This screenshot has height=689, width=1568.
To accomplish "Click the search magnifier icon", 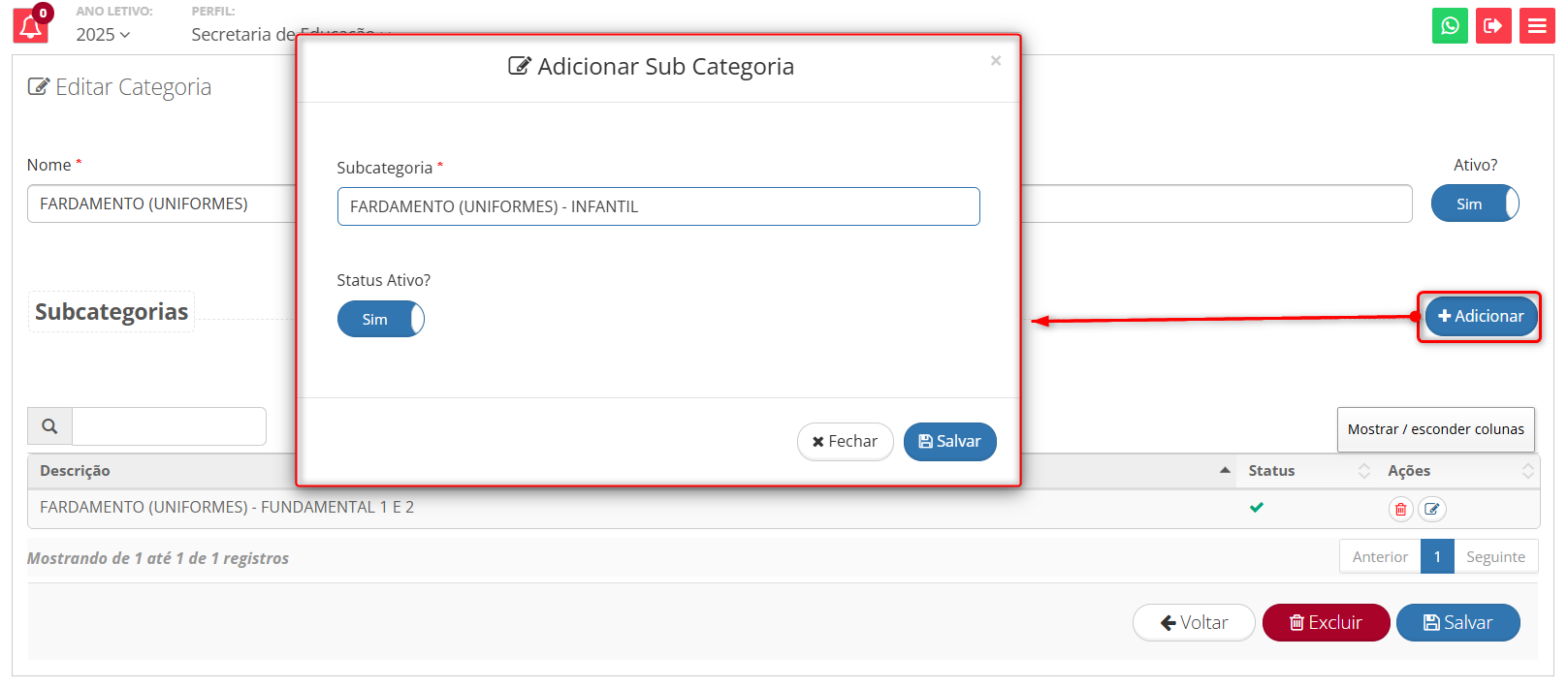I will (49, 426).
